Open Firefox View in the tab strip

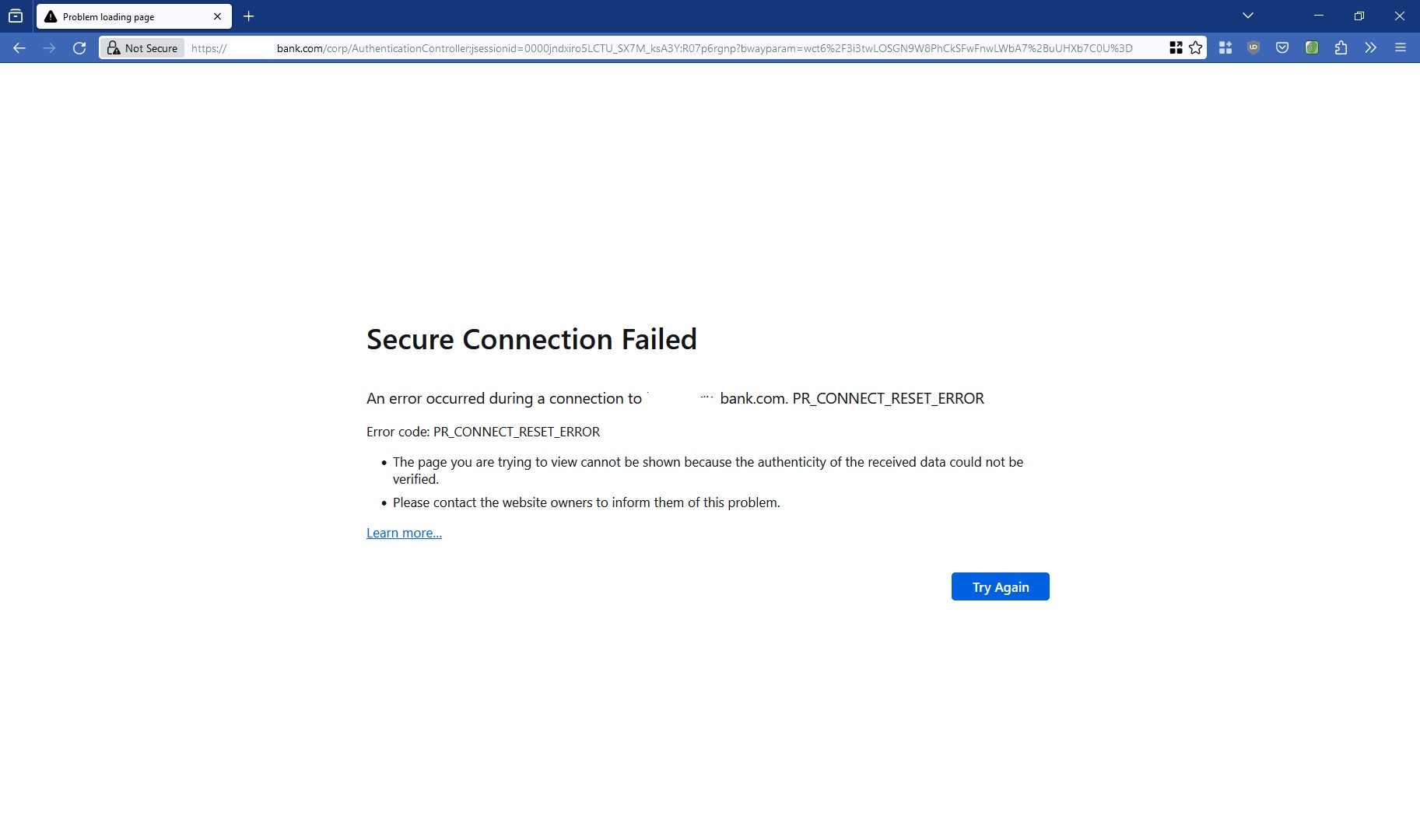click(16, 16)
